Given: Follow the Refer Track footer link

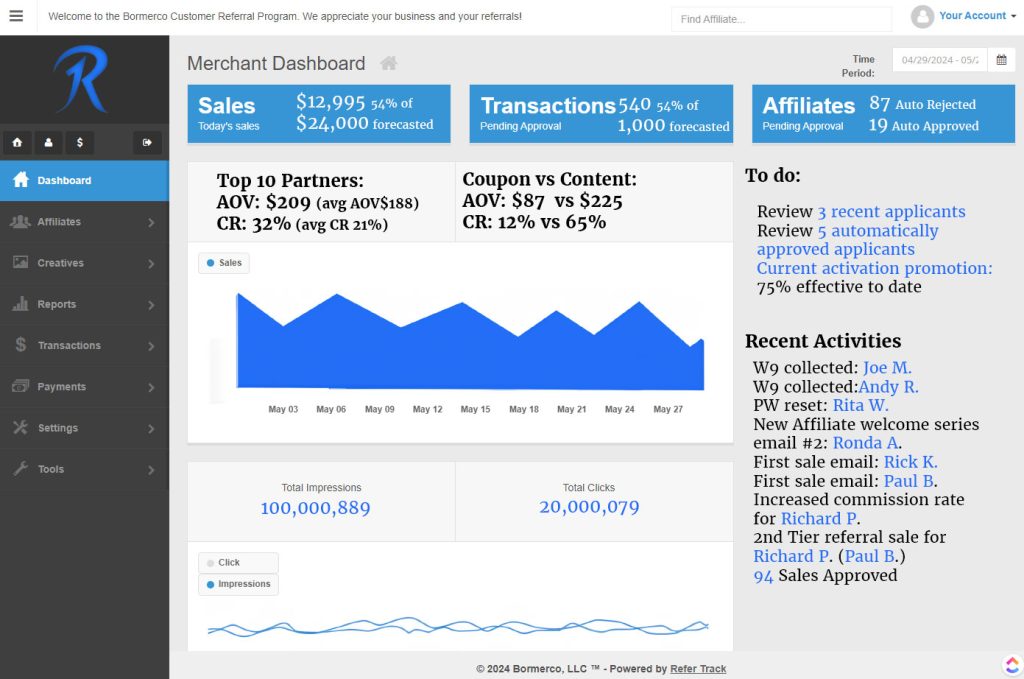Looking at the screenshot, I should 698,669.
